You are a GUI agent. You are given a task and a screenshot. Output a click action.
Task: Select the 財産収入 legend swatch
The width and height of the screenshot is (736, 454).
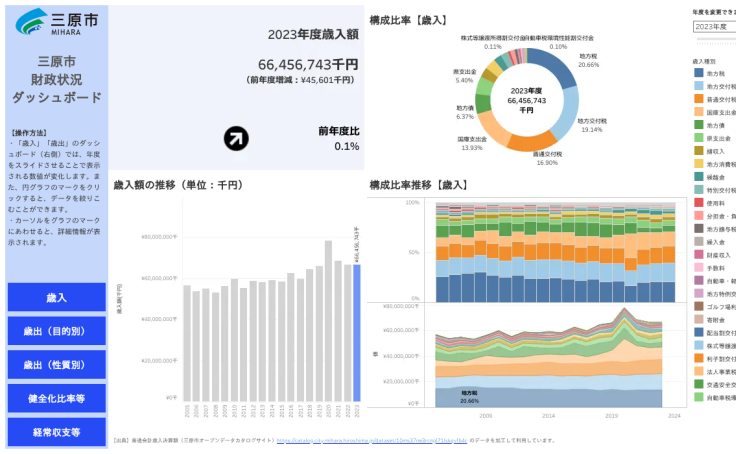point(699,254)
